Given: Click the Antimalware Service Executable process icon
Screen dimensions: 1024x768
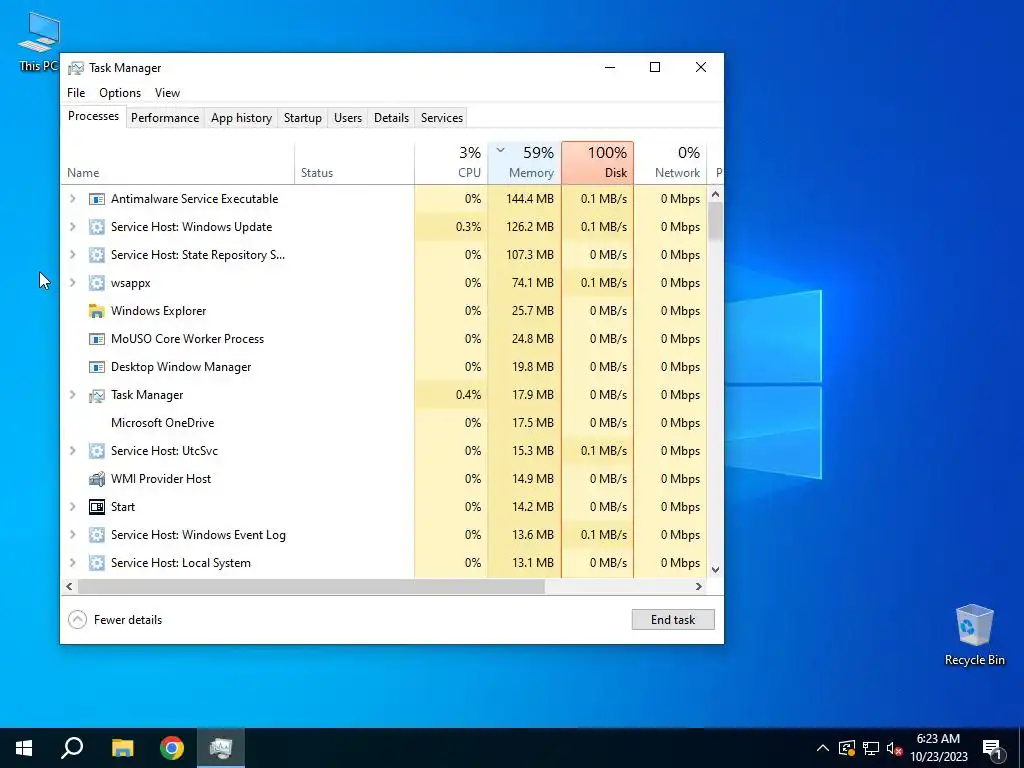Looking at the screenshot, I should (x=97, y=199).
